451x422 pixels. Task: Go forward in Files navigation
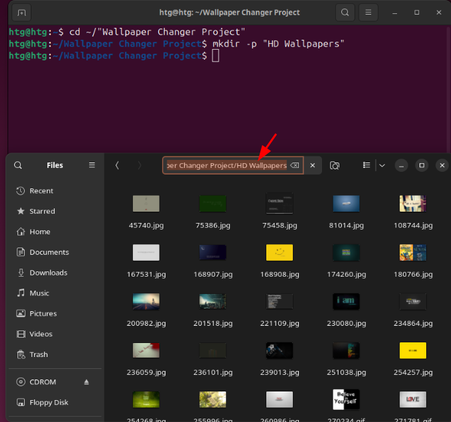coord(139,165)
